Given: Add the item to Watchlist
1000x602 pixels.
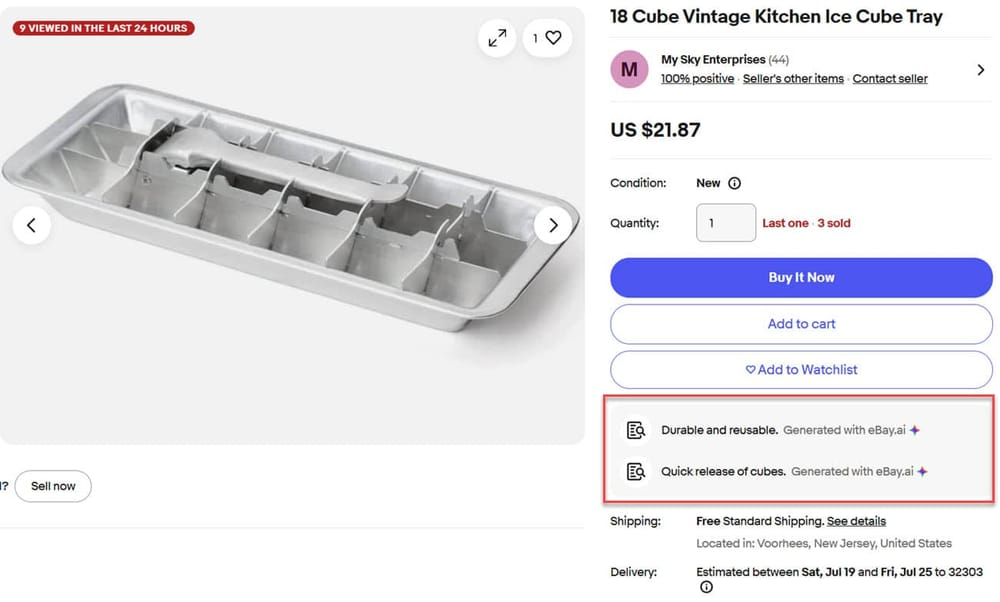Looking at the screenshot, I should (801, 370).
